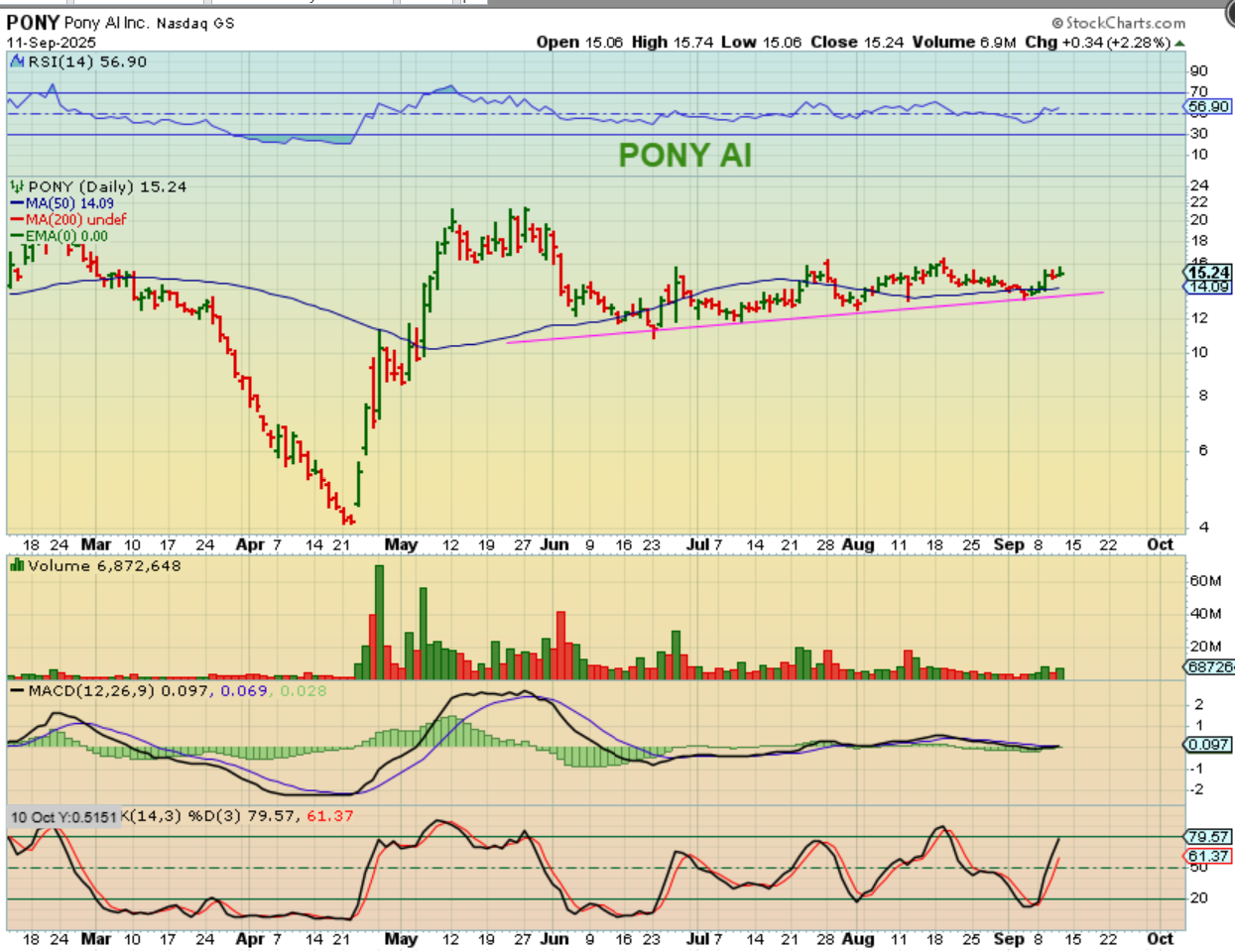This screenshot has height=952, width=1235.
Task: Click the 24 price level on price axis
Action: 1198,185
